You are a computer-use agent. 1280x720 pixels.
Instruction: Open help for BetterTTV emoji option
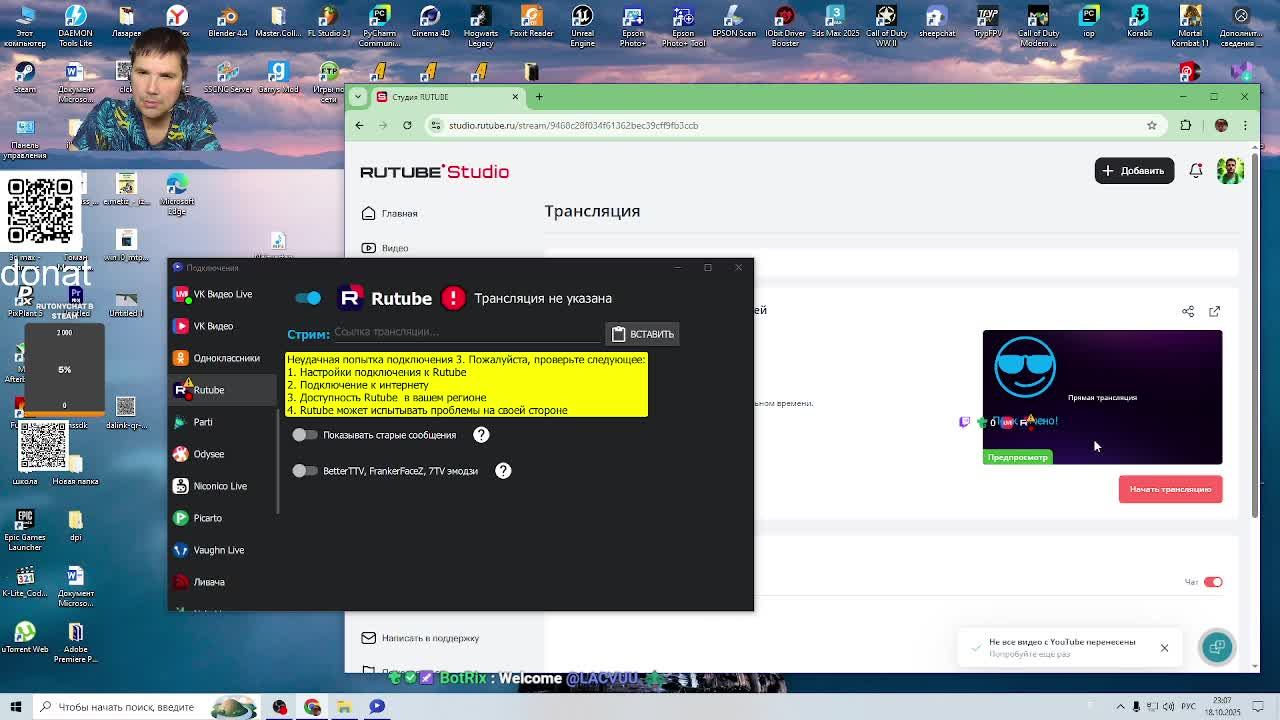[x=503, y=471]
